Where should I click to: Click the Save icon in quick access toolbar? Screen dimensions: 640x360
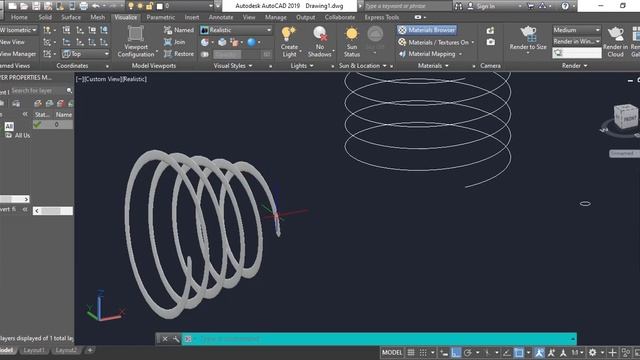click(x=36, y=6)
